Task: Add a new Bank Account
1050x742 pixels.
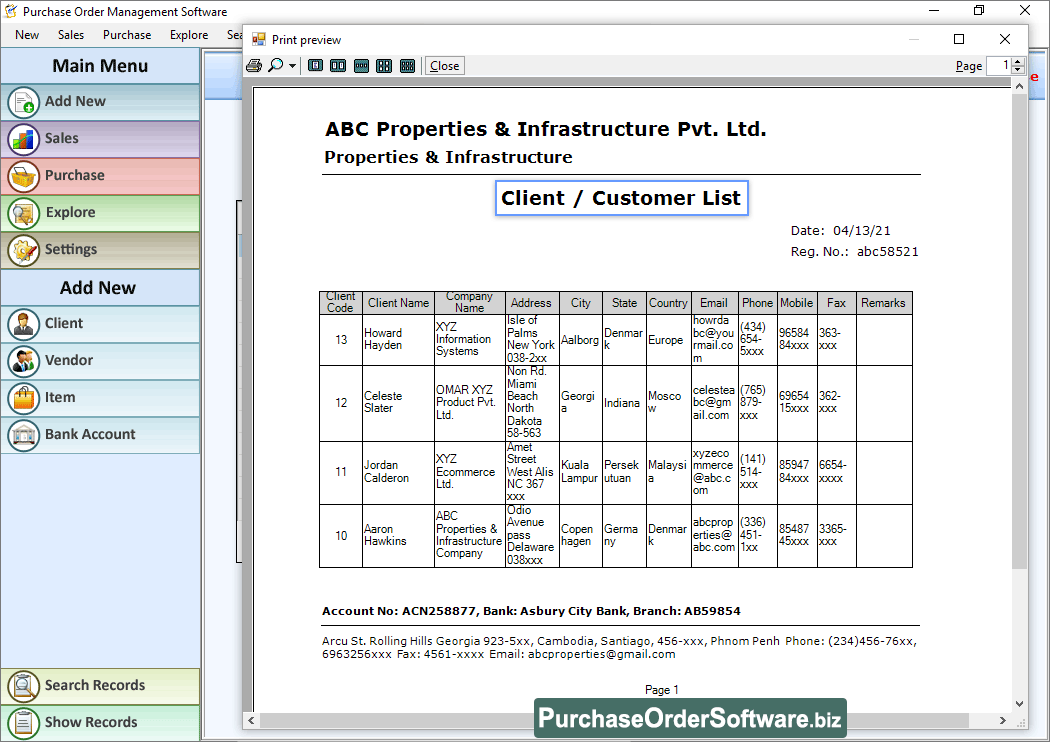Action: pos(100,435)
